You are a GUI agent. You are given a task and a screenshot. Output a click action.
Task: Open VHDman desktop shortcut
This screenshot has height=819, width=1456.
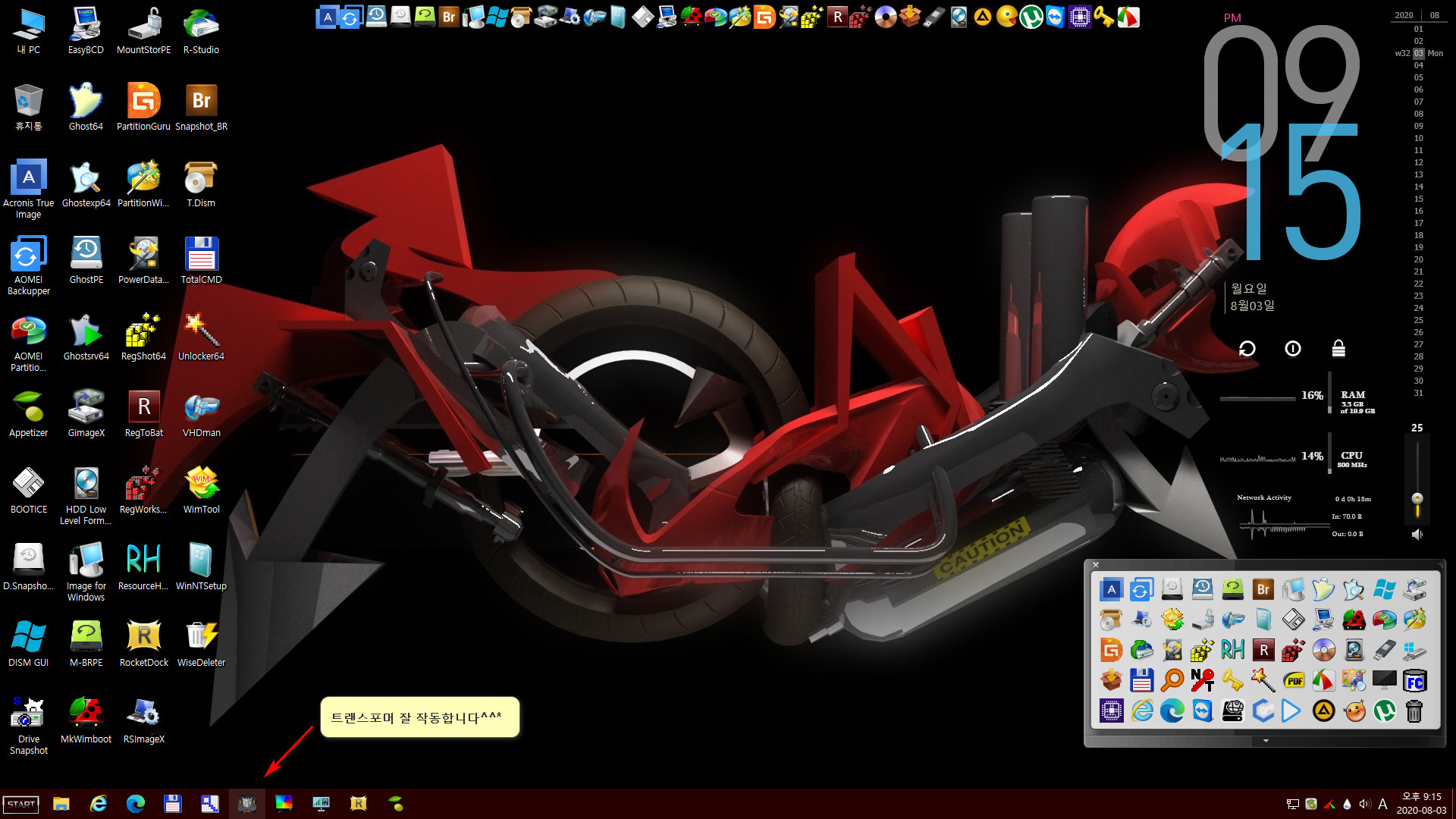point(201,414)
